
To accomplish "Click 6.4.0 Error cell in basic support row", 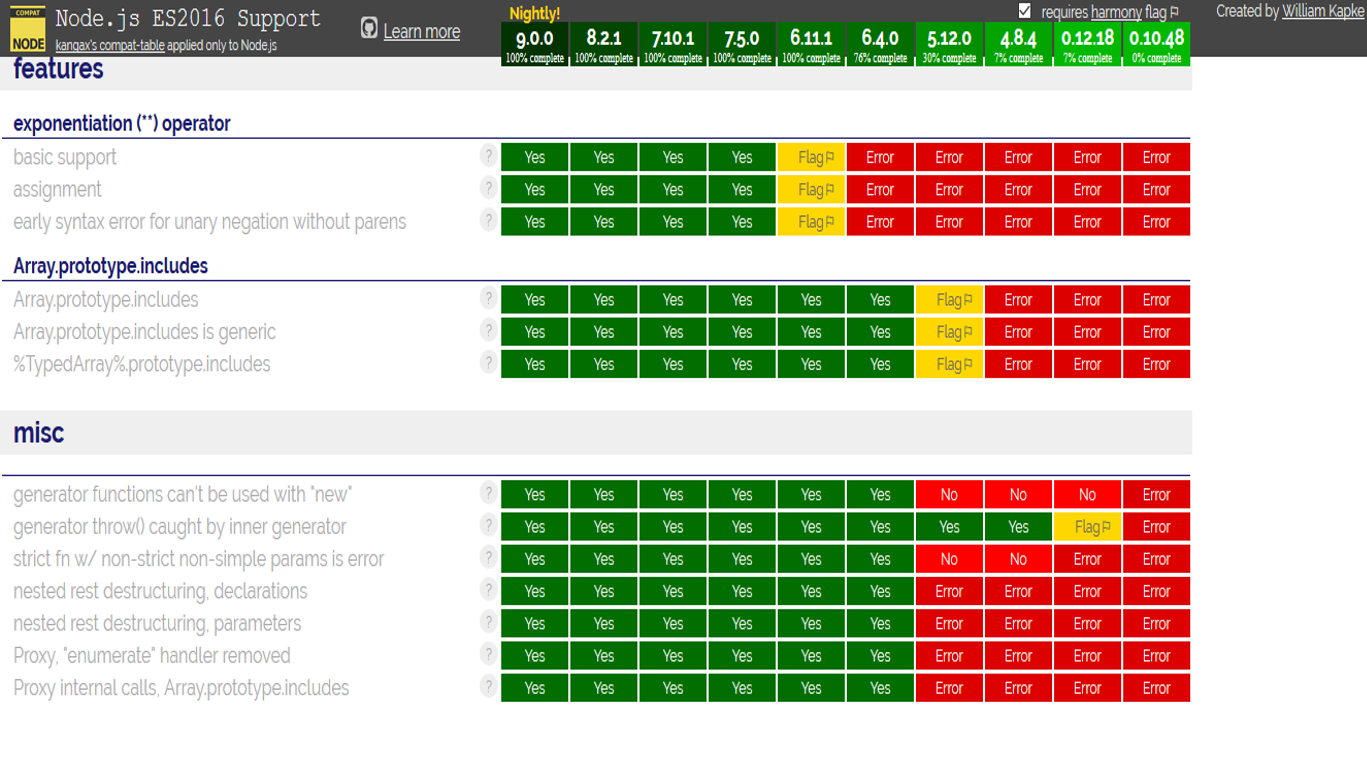I will point(880,157).
